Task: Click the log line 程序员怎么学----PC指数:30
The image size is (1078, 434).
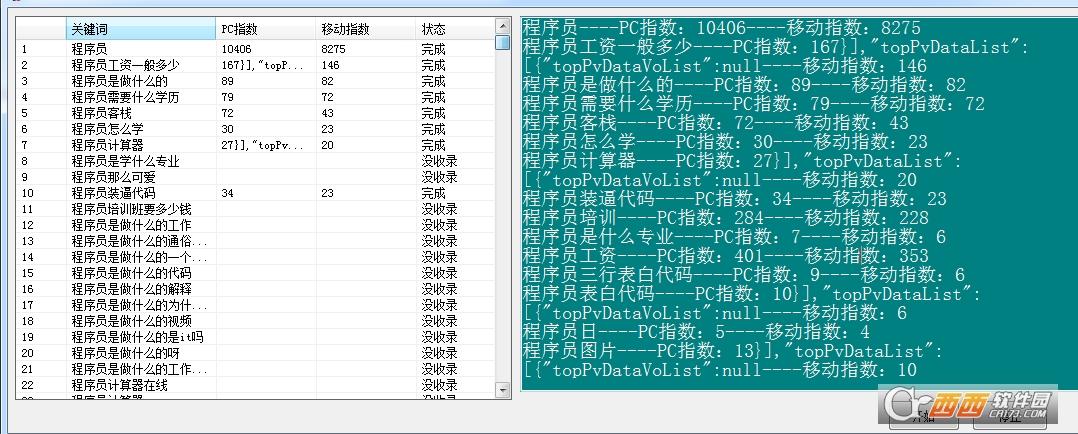Action: click(x=725, y=142)
